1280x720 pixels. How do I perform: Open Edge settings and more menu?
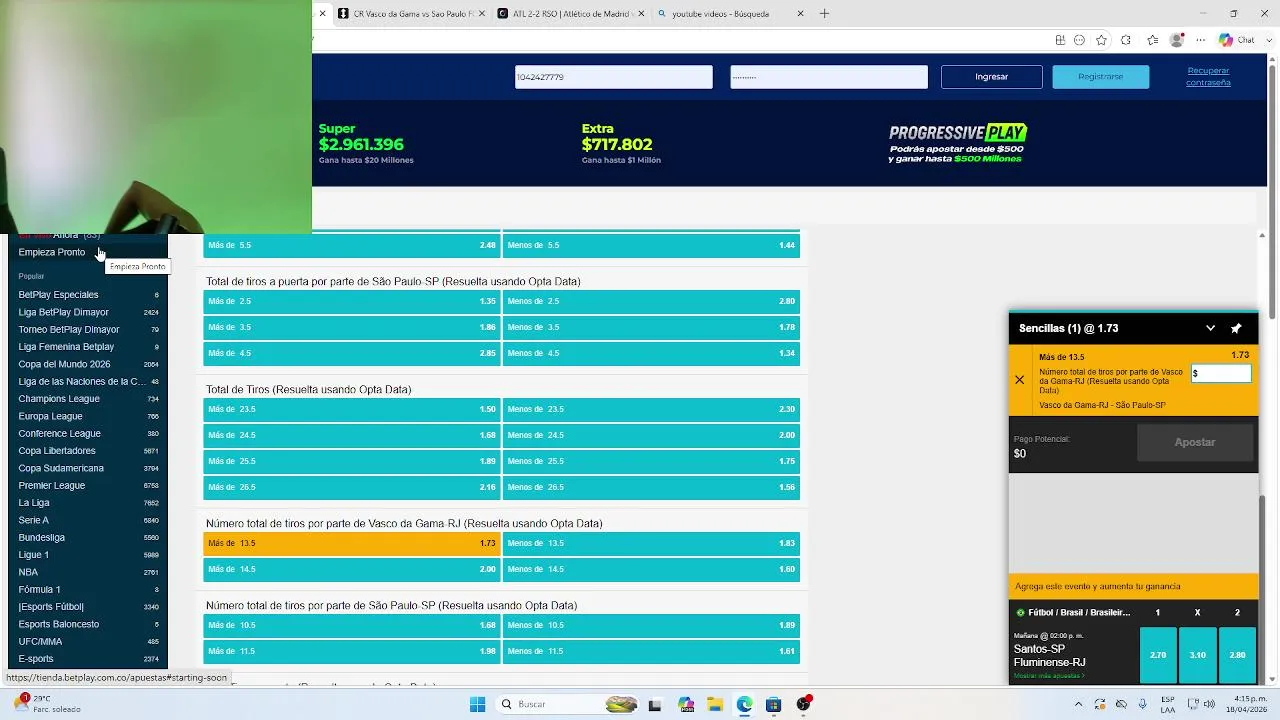click(1199, 40)
